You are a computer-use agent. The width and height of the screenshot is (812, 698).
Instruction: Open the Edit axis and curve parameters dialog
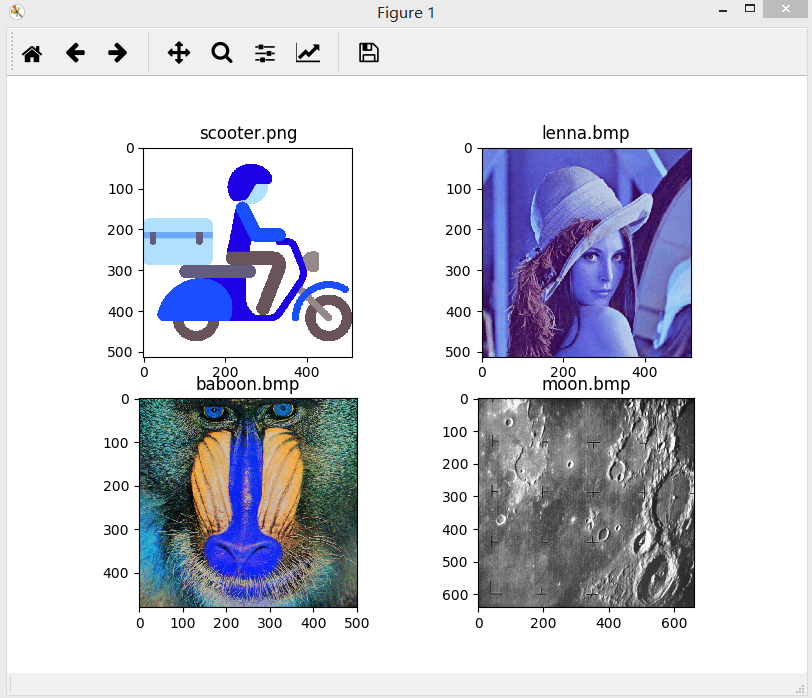tap(308, 53)
